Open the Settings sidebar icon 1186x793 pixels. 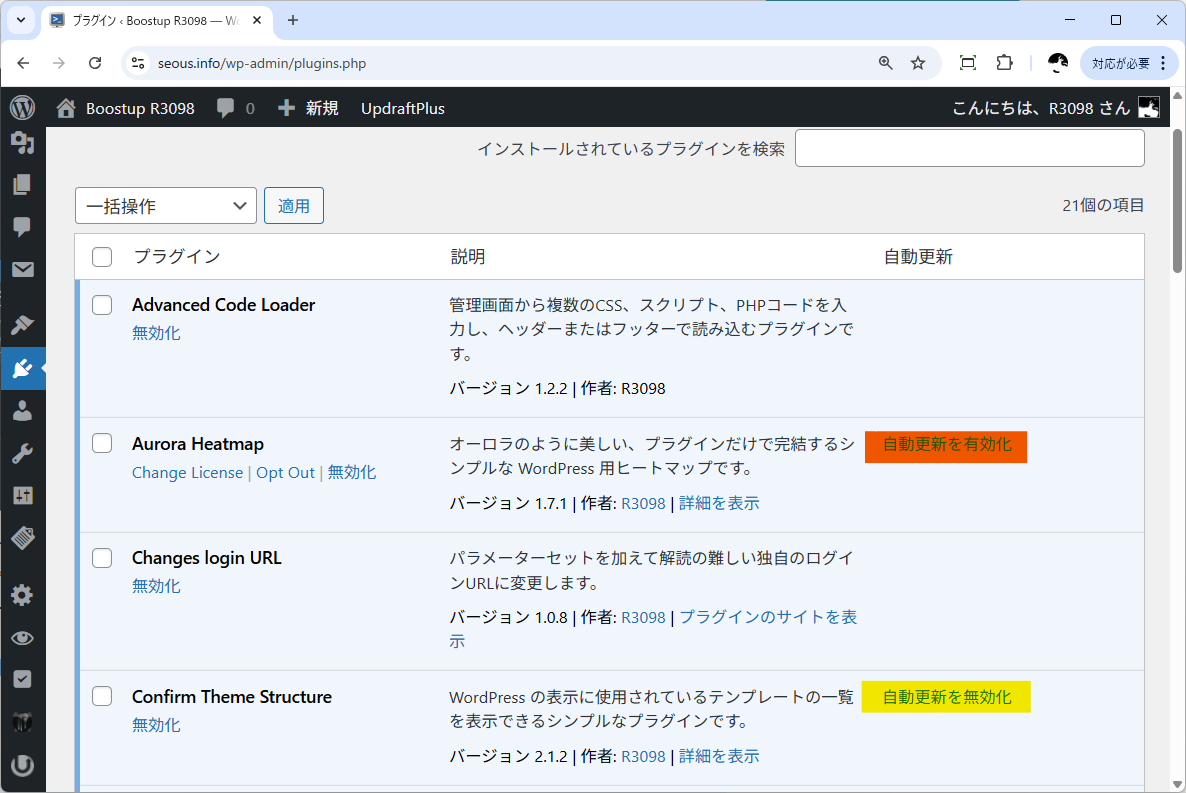22,594
